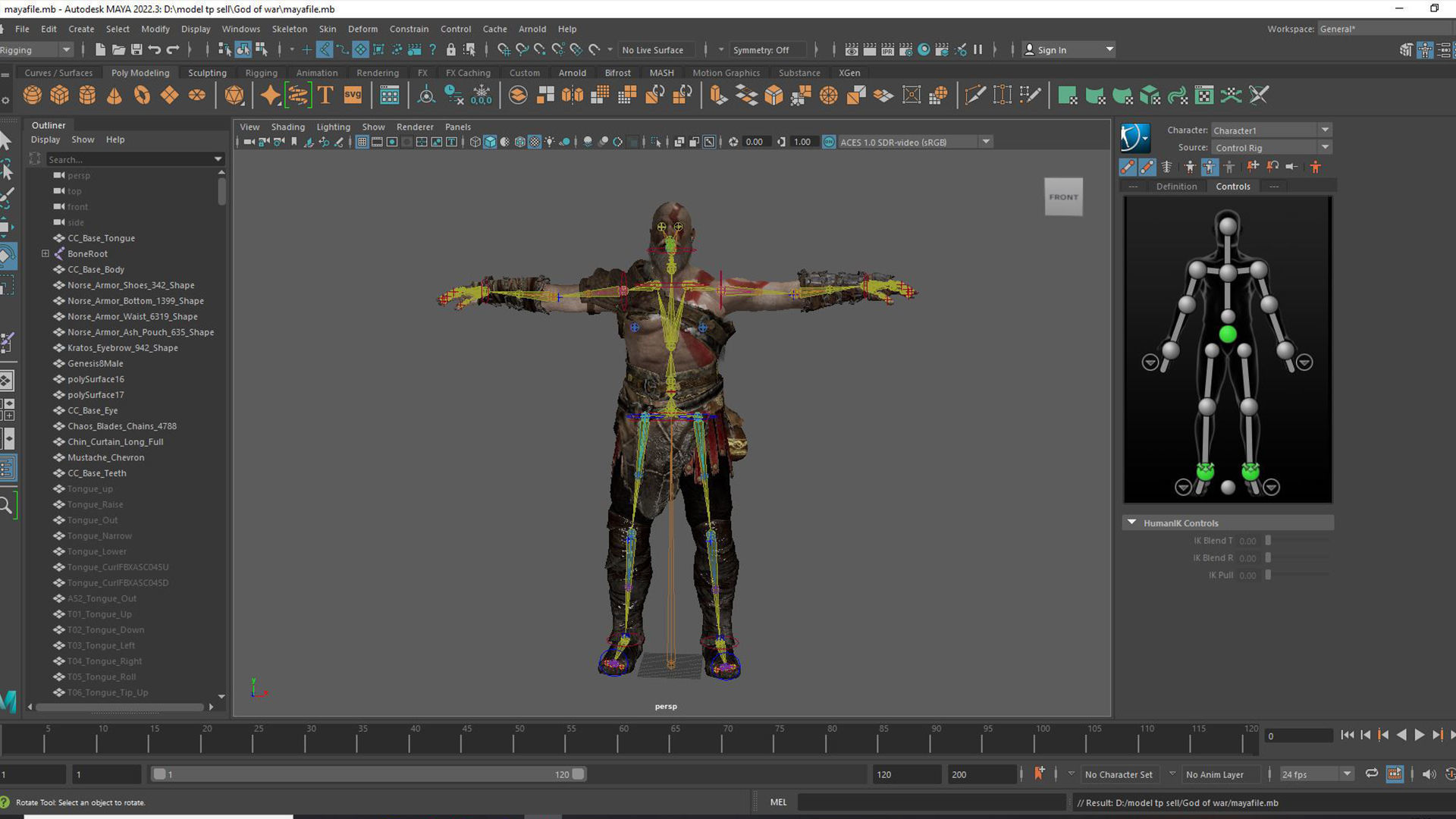This screenshot has height=819, width=1456.
Task: Click the redo arrow icon
Action: pos(173,50)
